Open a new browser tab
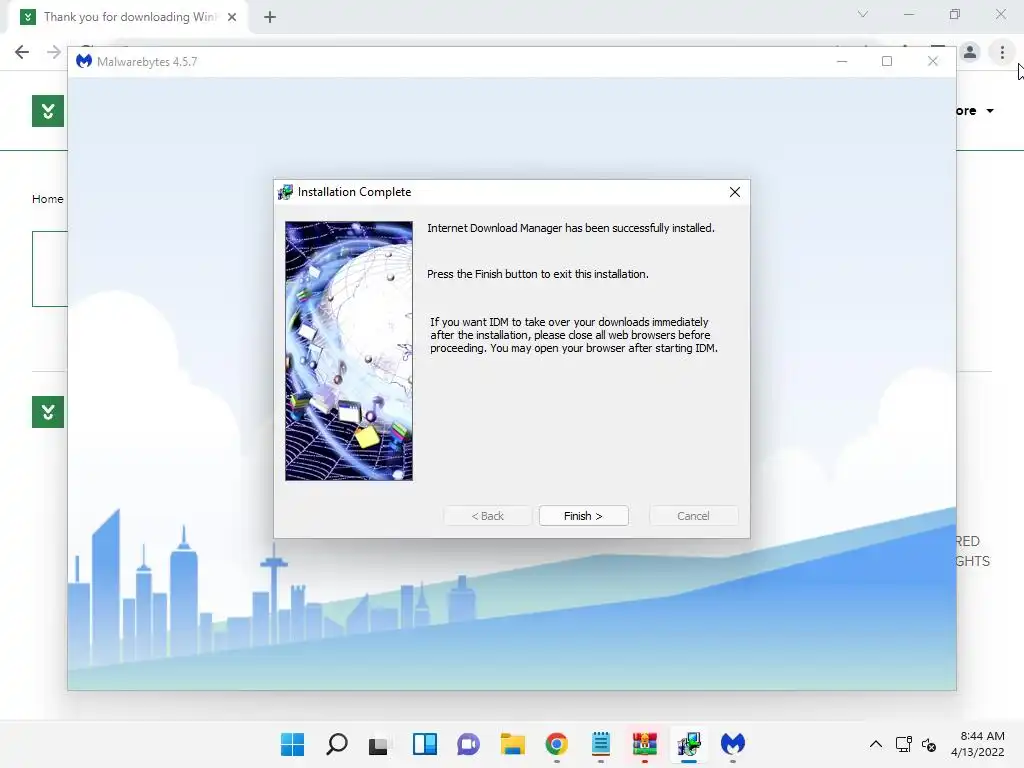 [270, 17]
